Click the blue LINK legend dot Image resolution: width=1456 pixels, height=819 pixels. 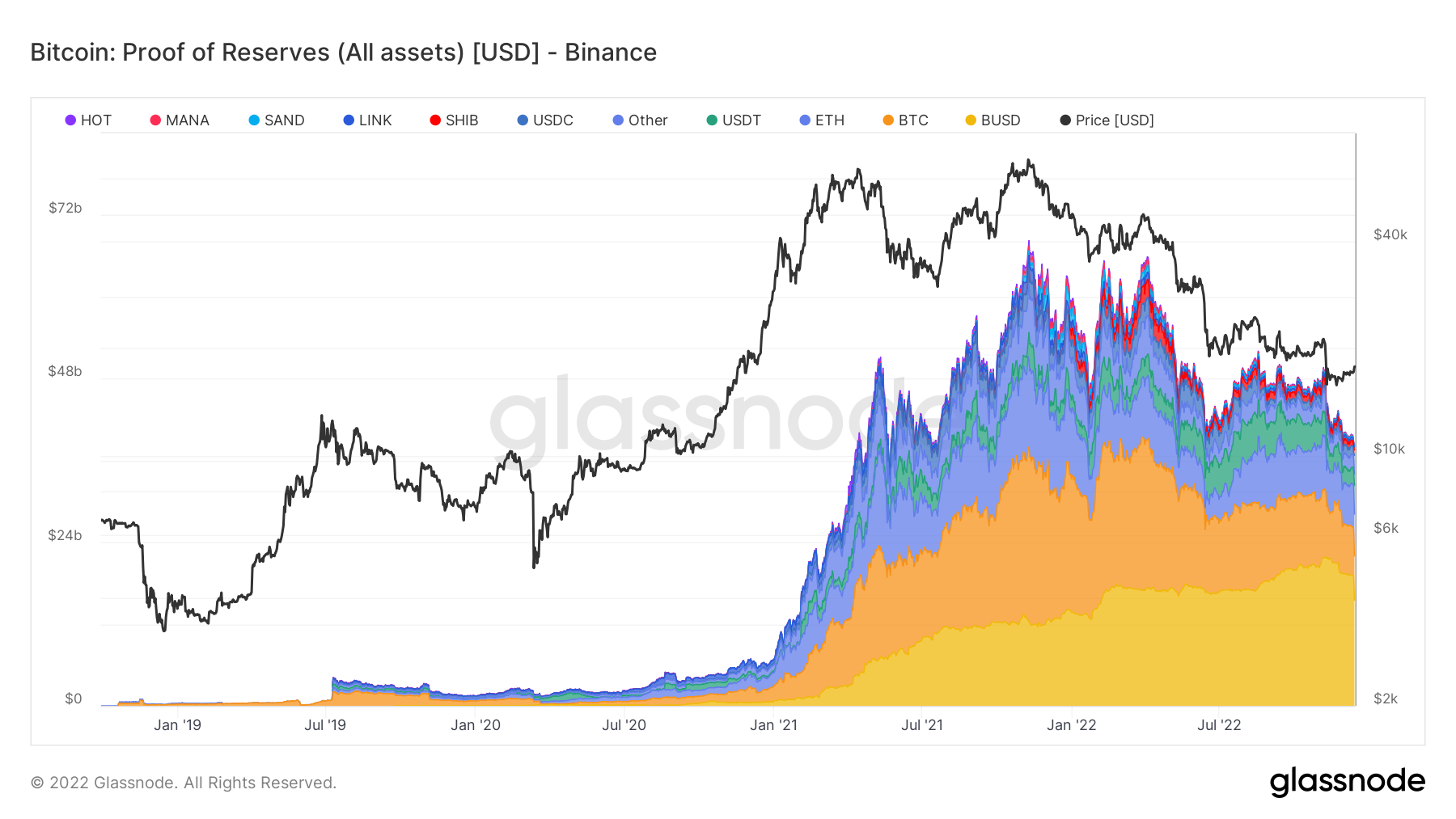click(349, 120)
